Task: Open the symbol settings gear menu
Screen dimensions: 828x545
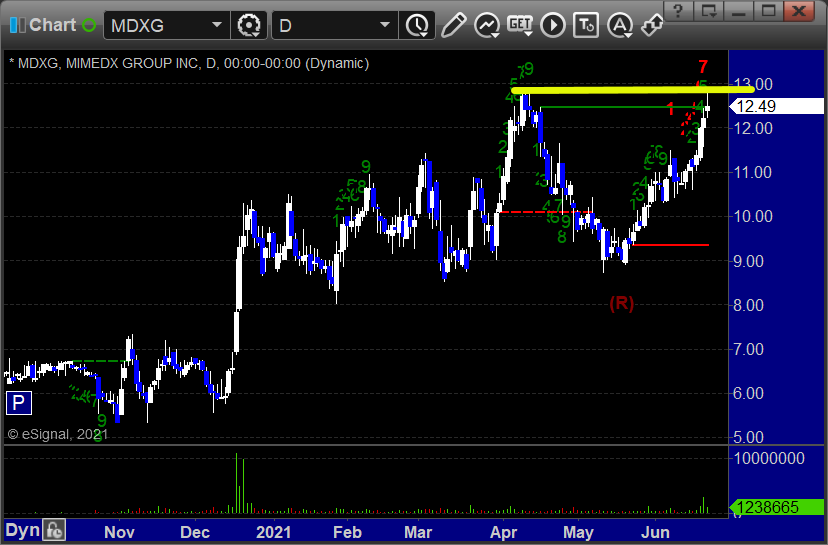Action: coord(249,25)
